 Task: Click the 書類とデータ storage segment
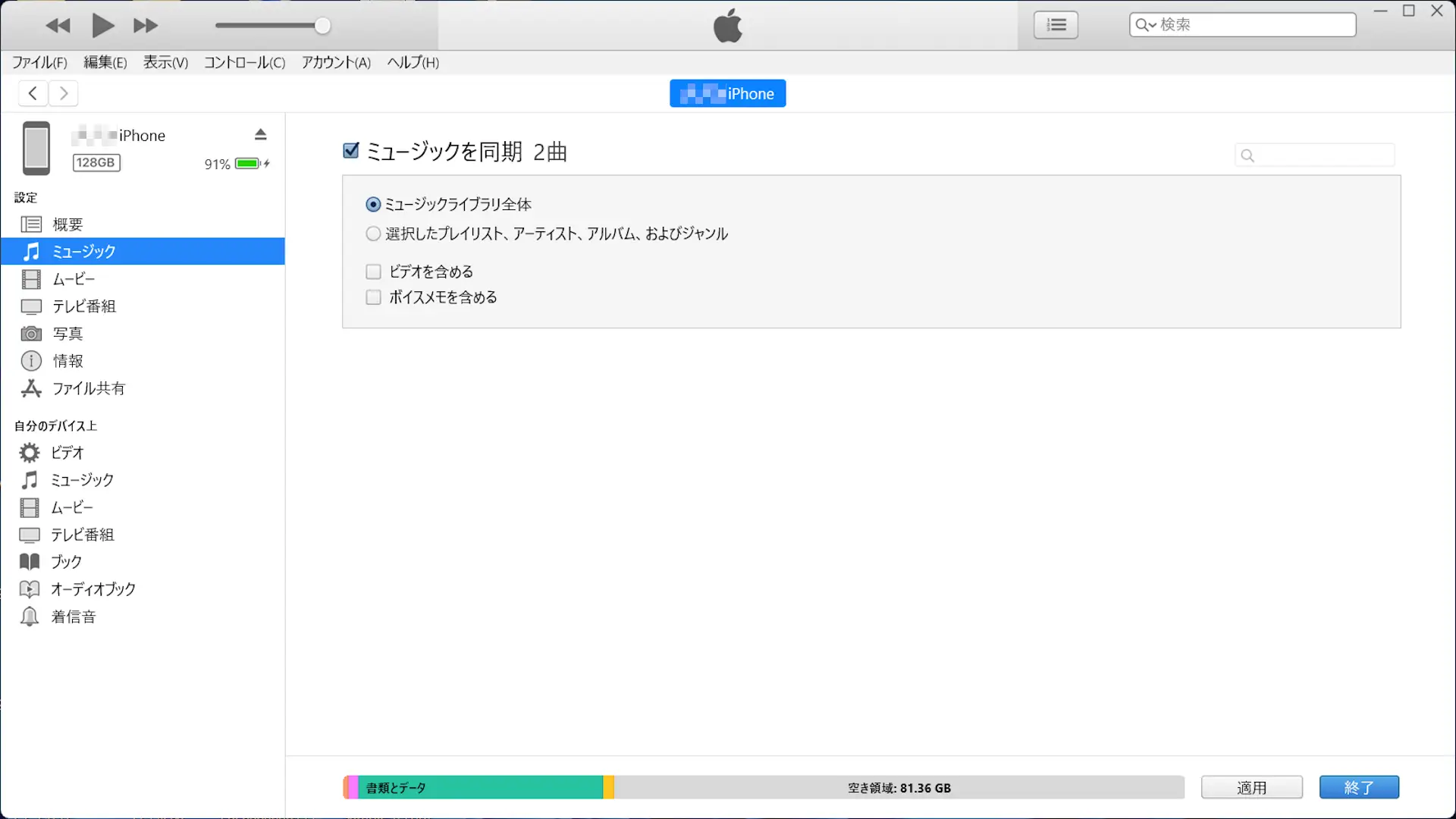(x=480, y=787)
